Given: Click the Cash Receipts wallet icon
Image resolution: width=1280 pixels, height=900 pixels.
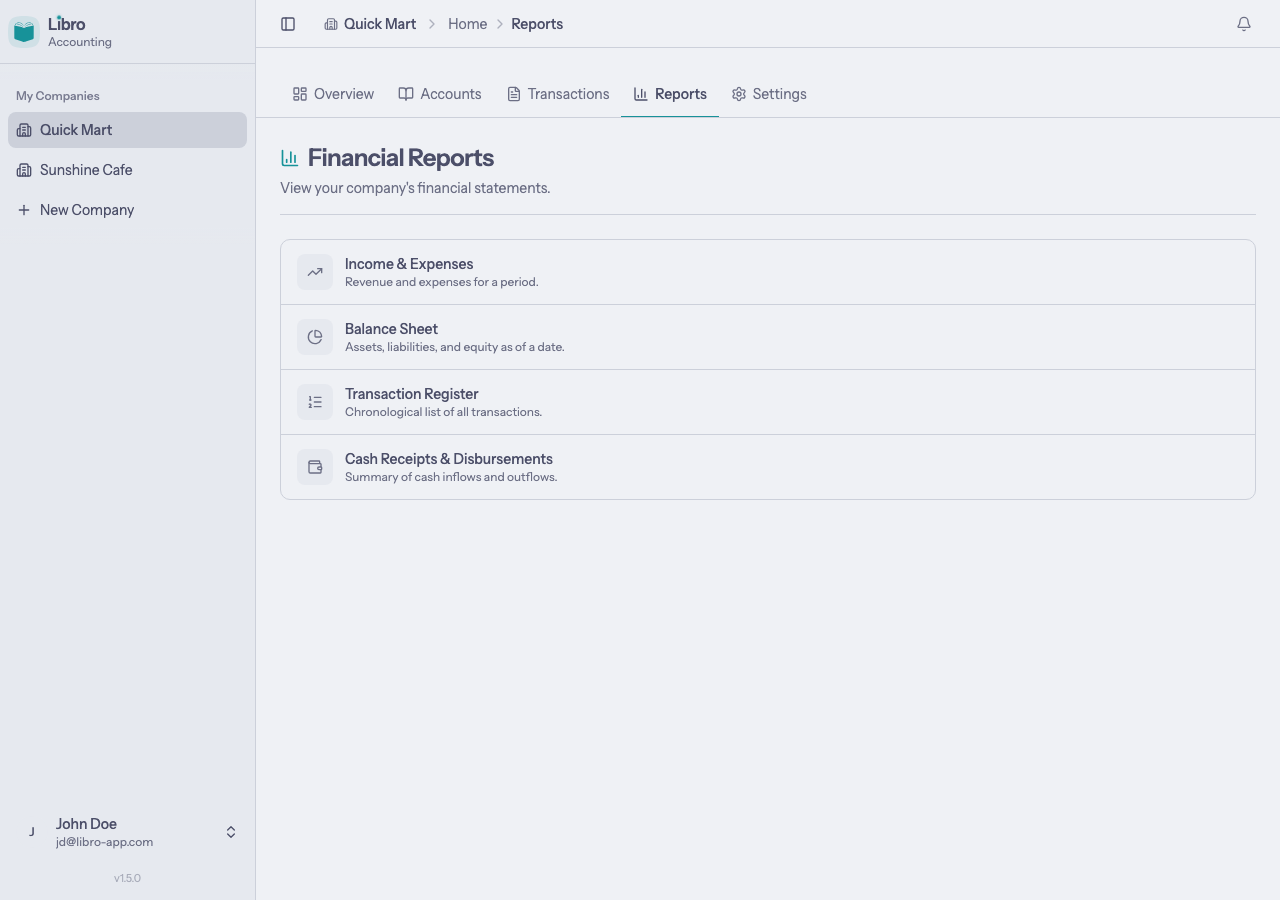Looking at the screenshot, I should pyautogui.click(x=314, y=466).
